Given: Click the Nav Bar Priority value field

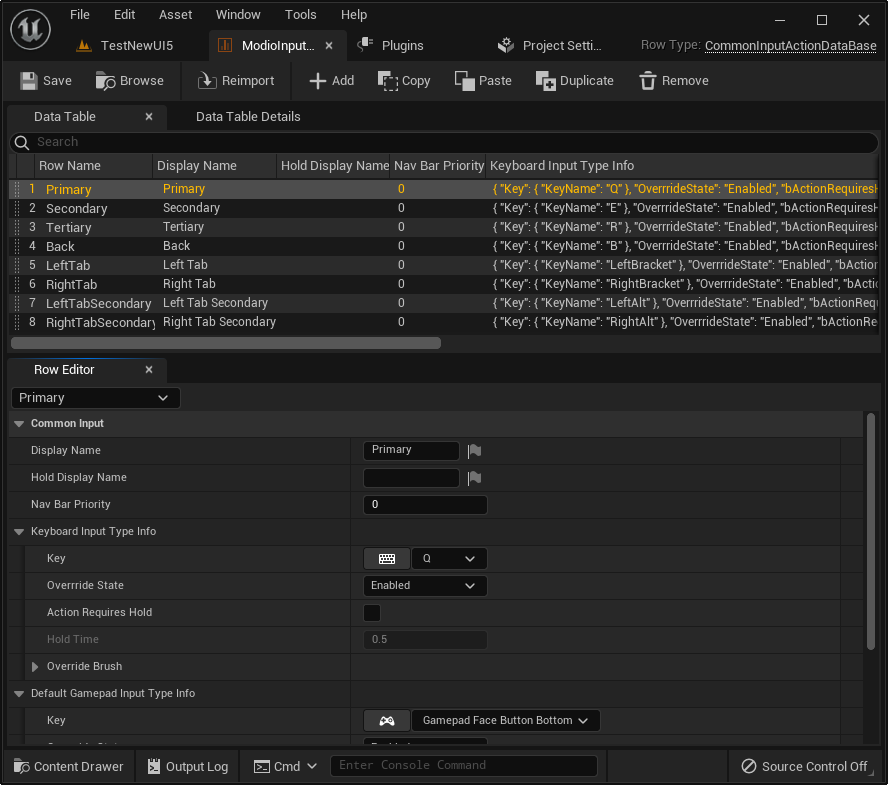Looking at the screenshot, I should (425, 505).
